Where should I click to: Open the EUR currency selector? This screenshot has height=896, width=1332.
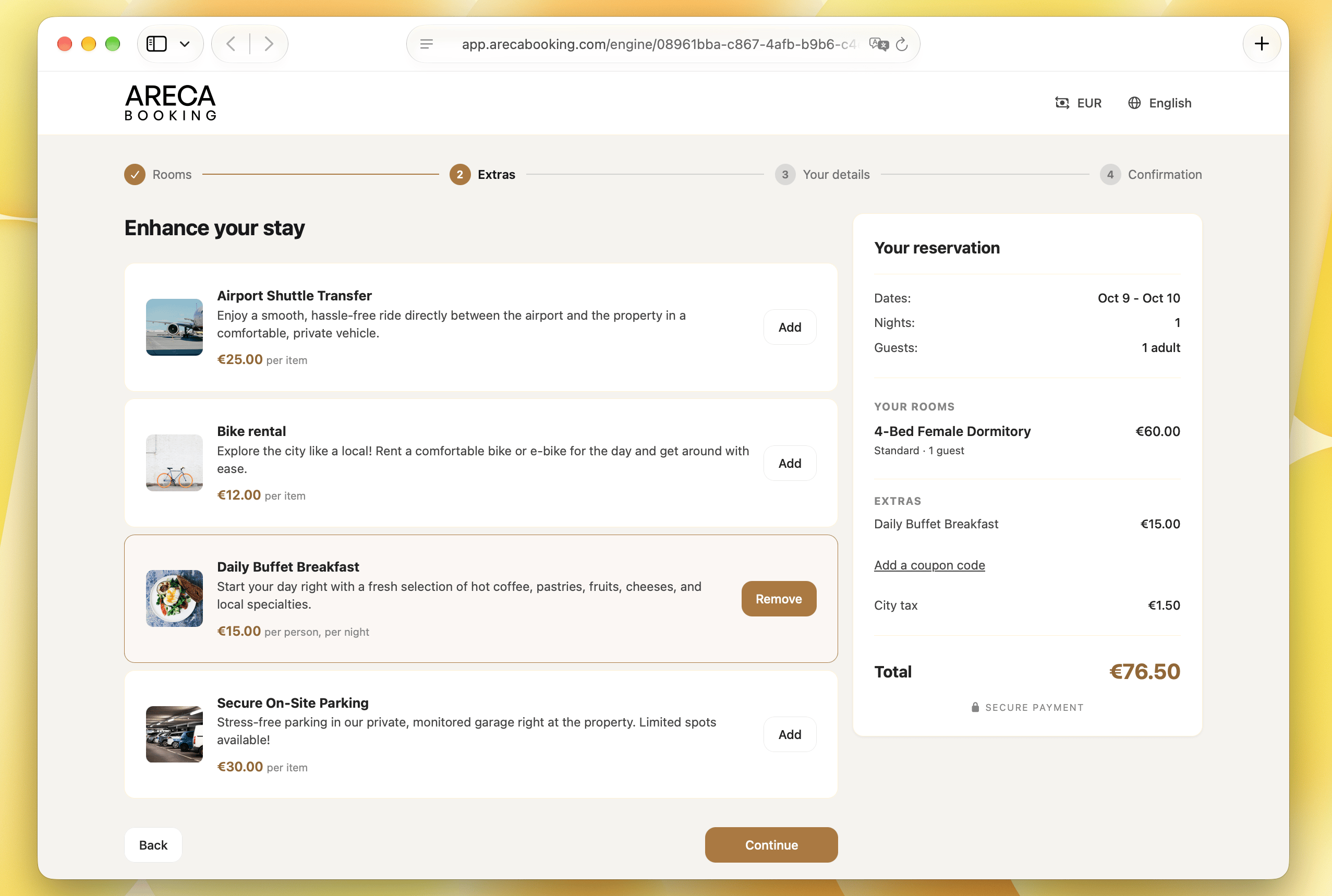(x=1077, y=103)
